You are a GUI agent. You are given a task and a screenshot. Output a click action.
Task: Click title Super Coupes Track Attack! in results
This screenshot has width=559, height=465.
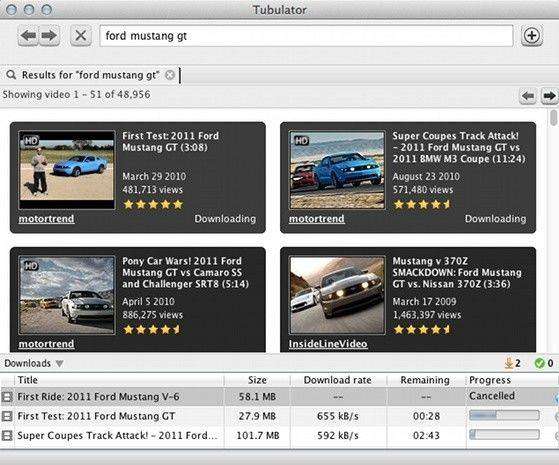459,147
